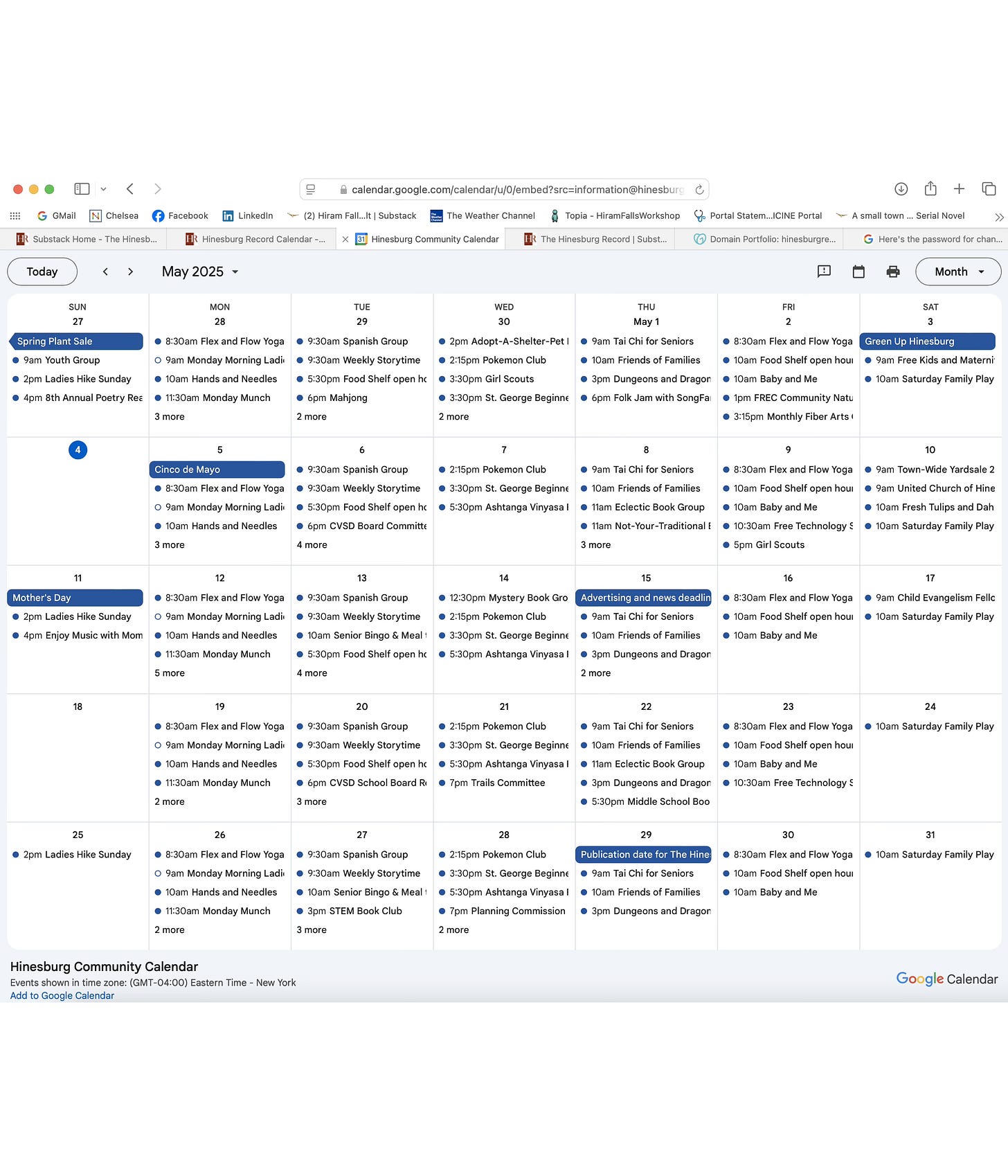Viewport: 1008px width, 1176px height.
Task: Open the Spring Plant Sale event
Action: click(x=75, y=341)
